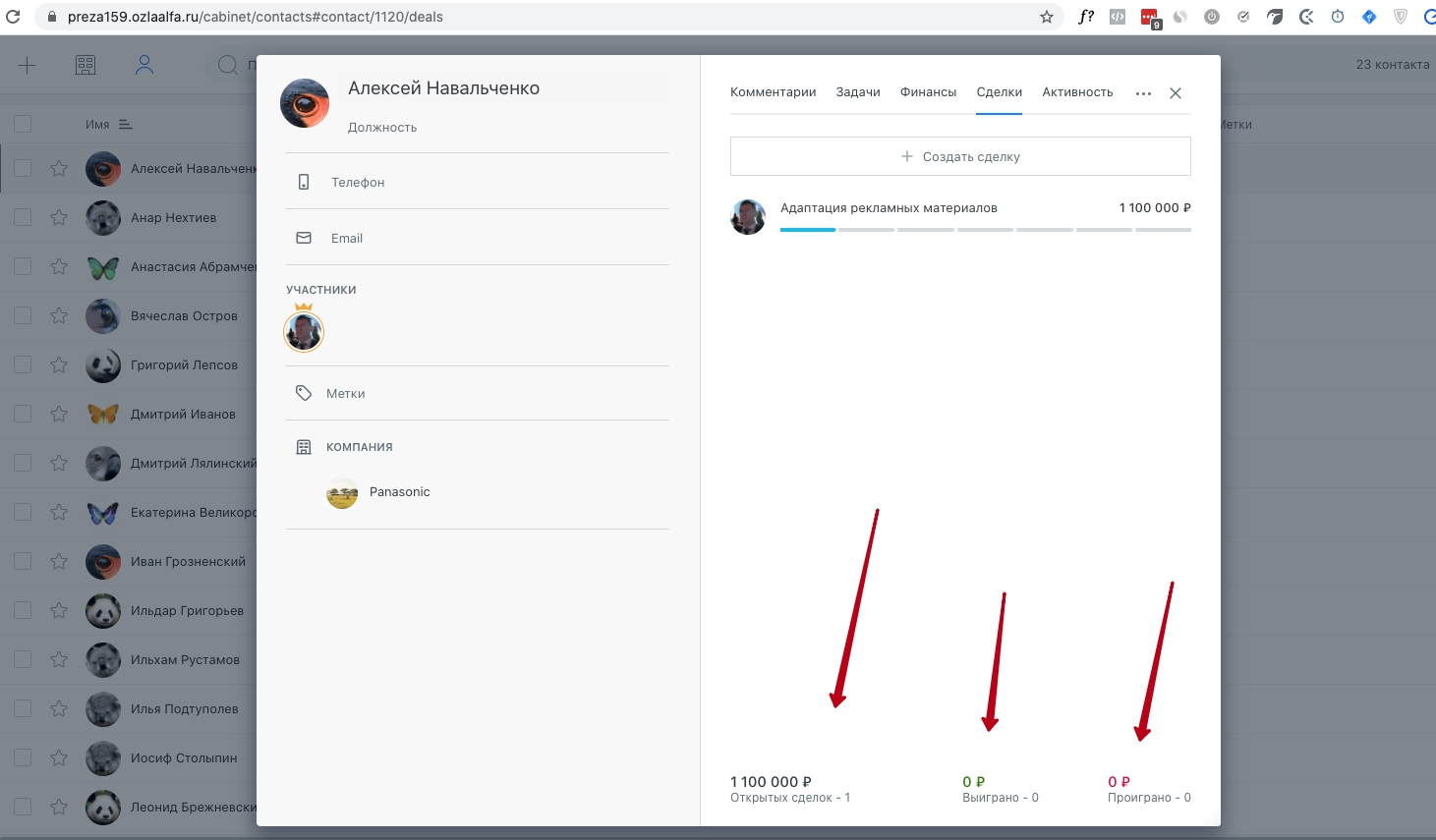The height and width of the screenshot is (840, 1436).
Task: Click the shield extension icon
Action: [x=1401, y=17]
